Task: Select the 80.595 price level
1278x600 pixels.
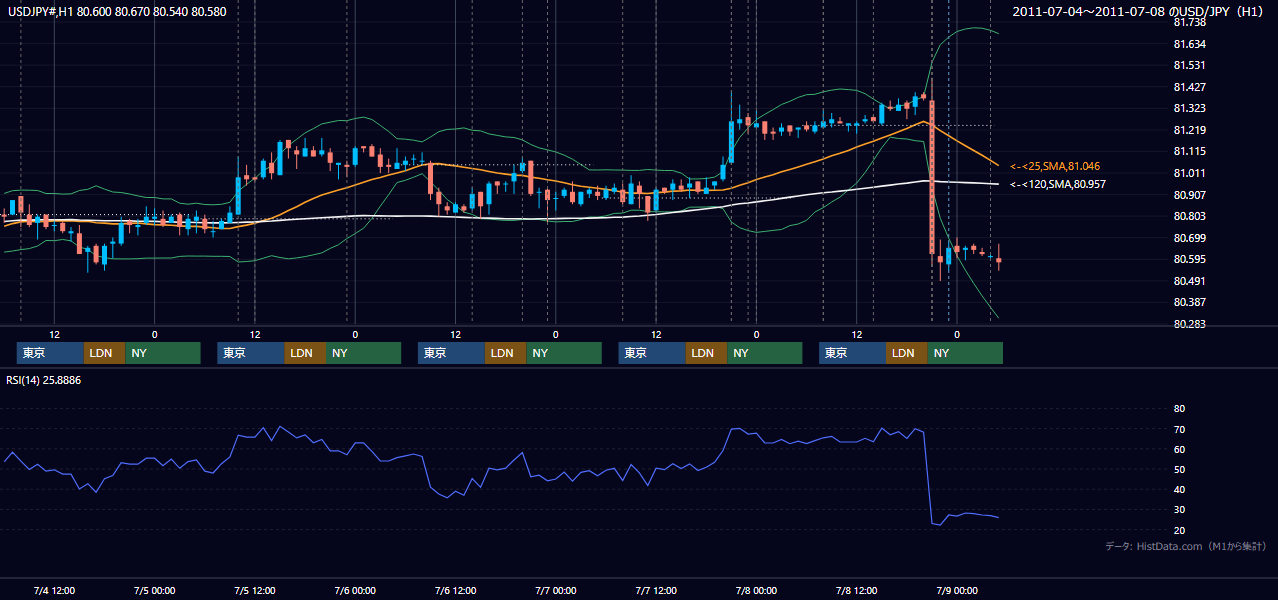Action: pyautogui.click(x=1188, y=259)
